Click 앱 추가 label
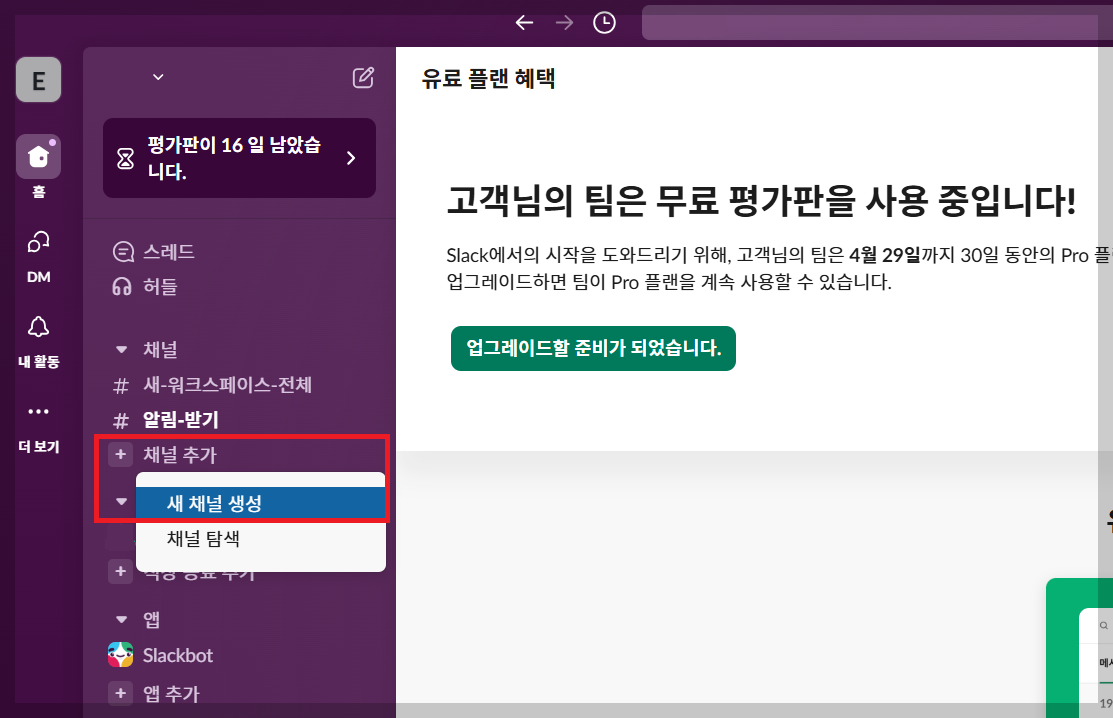The width and height of the screenshot is (1113, 718). click(171, 693)
